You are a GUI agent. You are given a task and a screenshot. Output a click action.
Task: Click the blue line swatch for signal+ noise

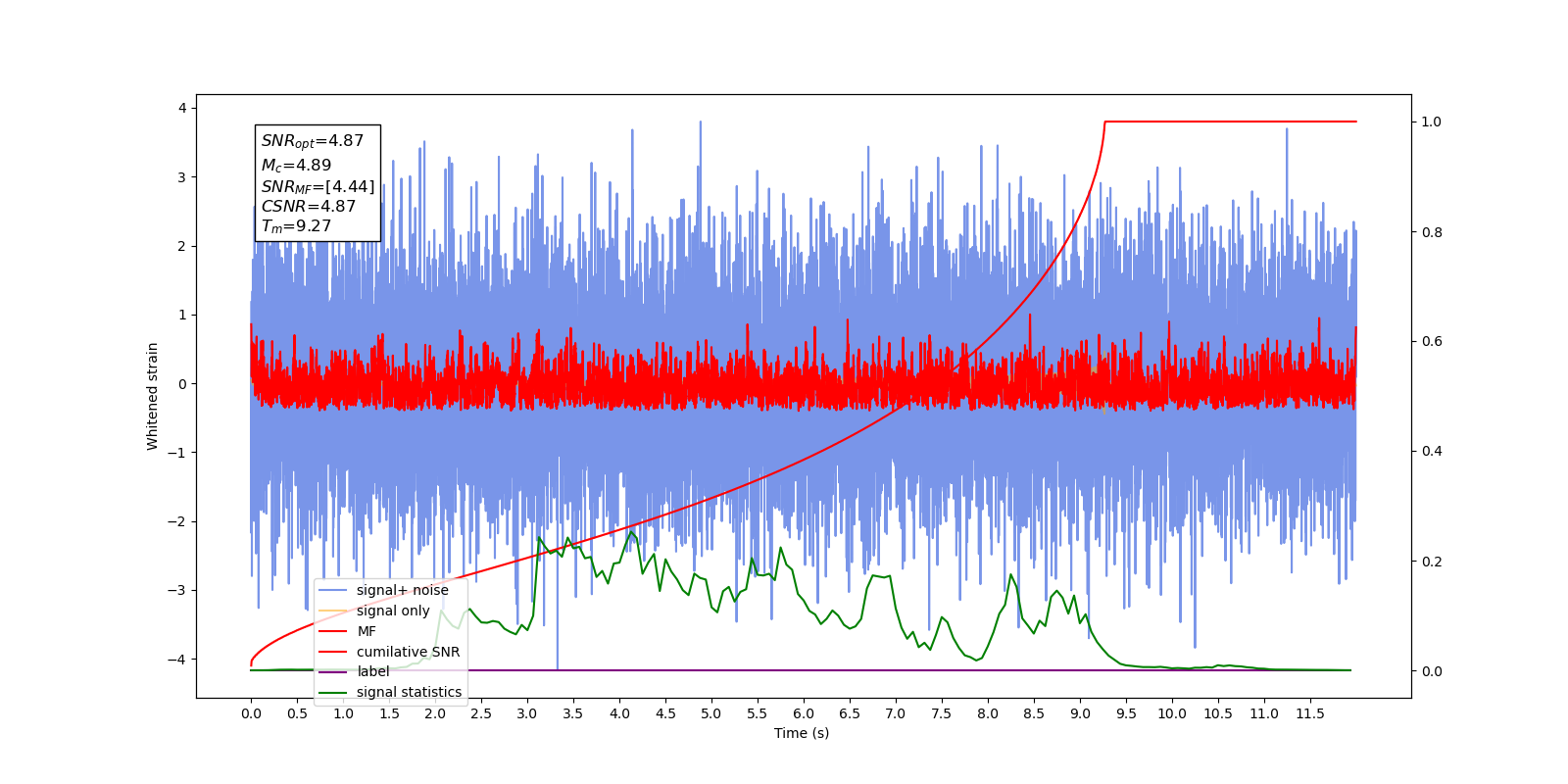tap(333, 590)
